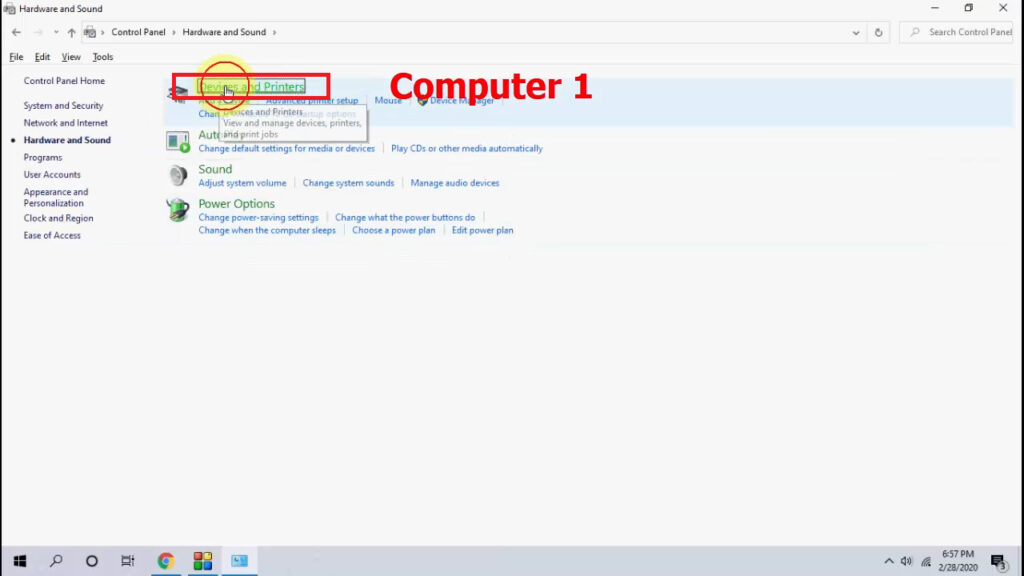Click the volume icon in the system tray
This screenshot has height=576, width=1024.
point(906,561)
